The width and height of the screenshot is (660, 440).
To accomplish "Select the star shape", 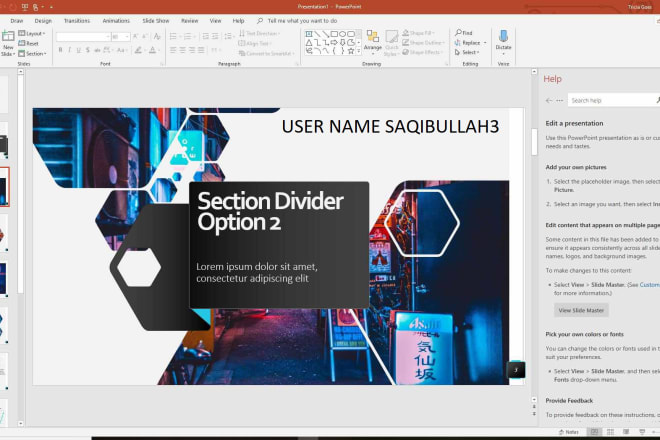I will coord(351,51).
